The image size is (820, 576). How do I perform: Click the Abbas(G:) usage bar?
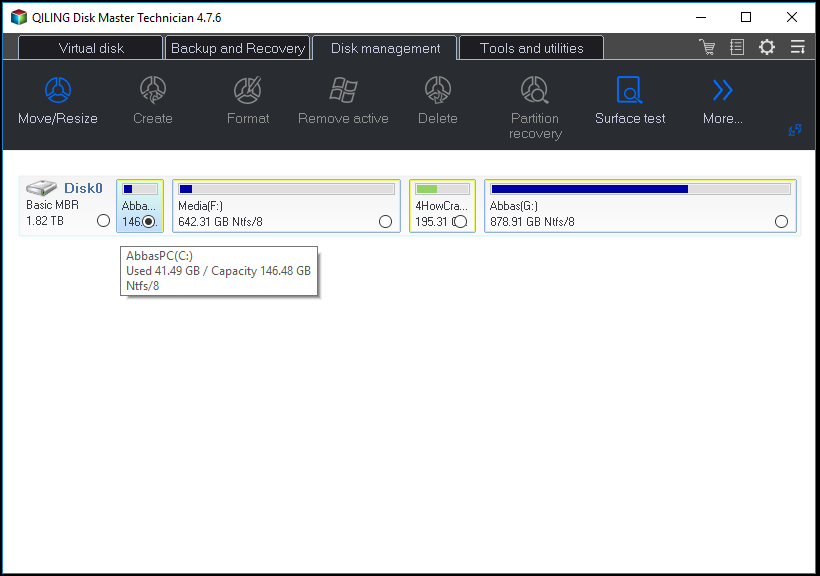pyautogui.click(x=641, y=189)
